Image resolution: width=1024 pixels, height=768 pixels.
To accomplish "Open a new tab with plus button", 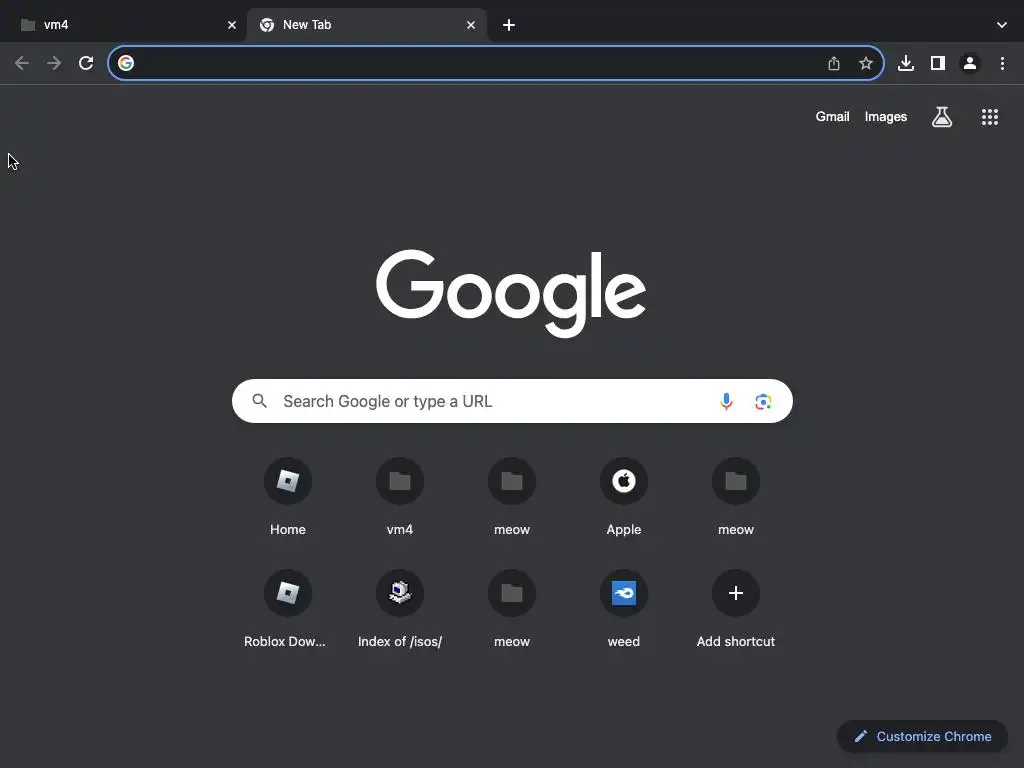I will (509, 25).
